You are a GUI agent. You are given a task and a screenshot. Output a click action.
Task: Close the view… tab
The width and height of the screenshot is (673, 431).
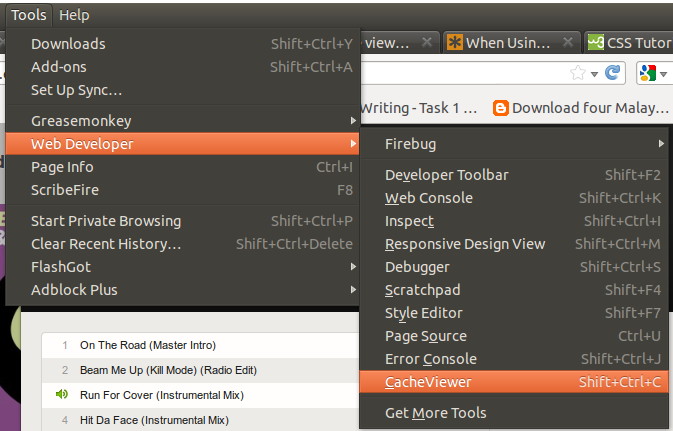[427, 42]
